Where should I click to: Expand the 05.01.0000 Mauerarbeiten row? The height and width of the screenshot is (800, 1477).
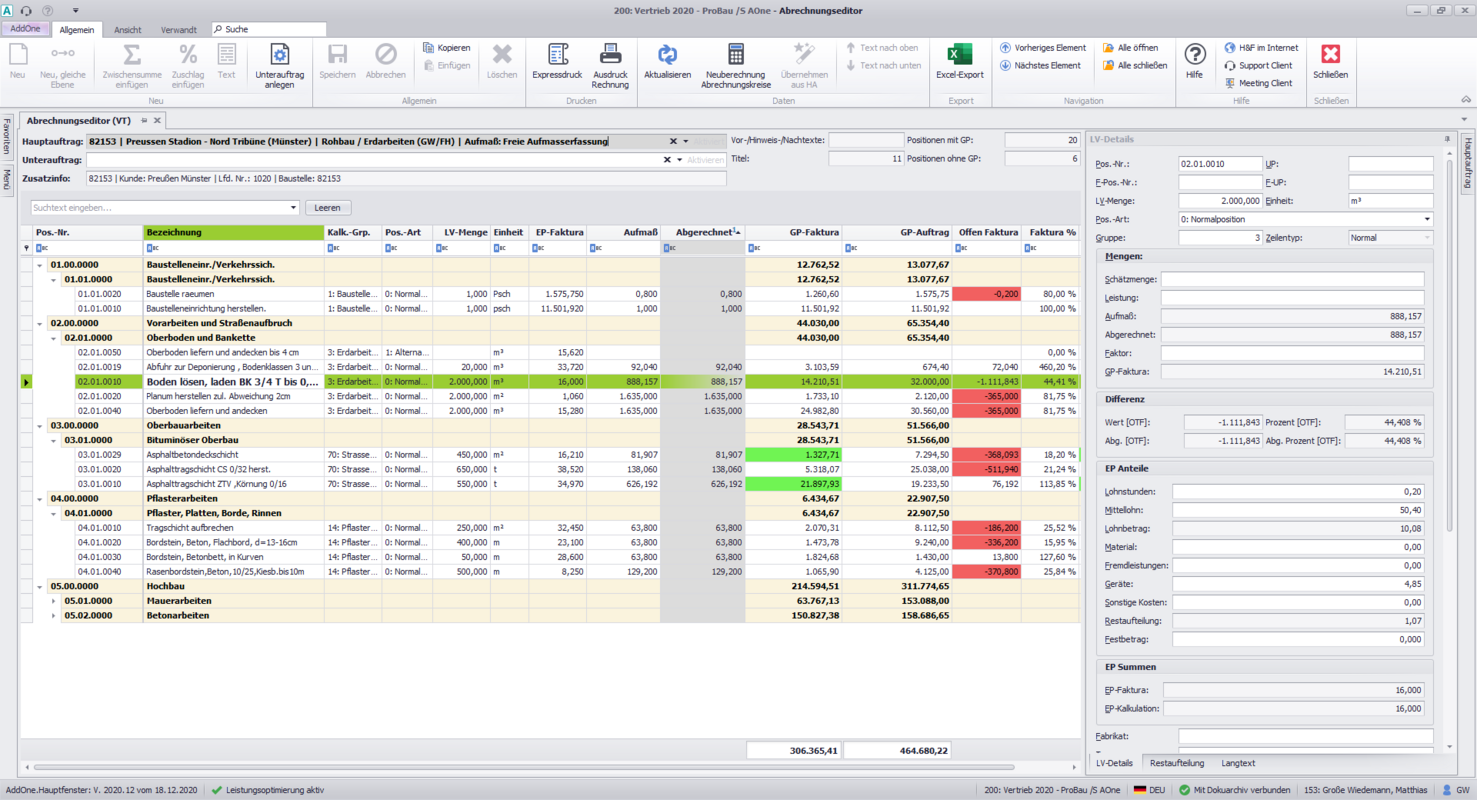[54, 601]
